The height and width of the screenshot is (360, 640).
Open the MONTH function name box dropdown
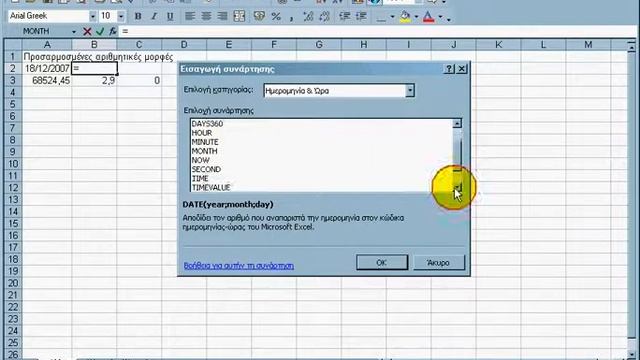[x=74, y=31]
